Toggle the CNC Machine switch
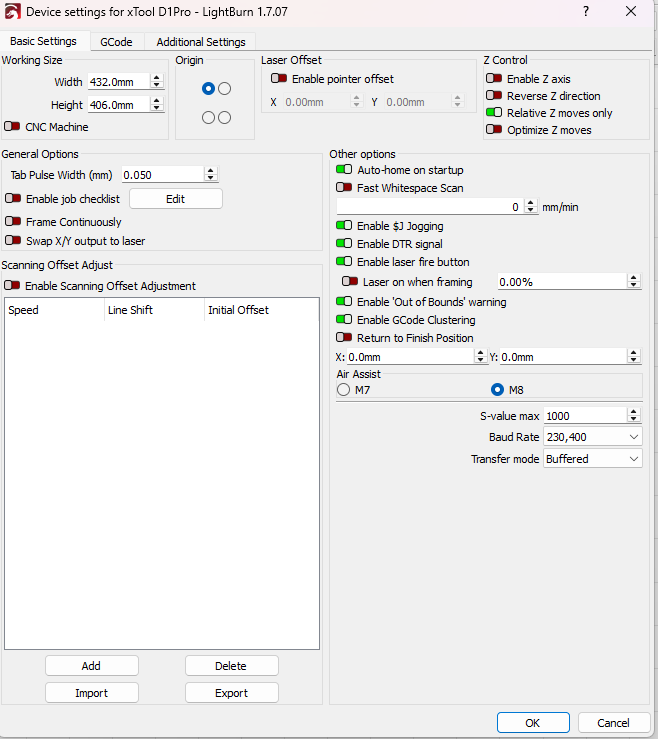 (12, 127)
